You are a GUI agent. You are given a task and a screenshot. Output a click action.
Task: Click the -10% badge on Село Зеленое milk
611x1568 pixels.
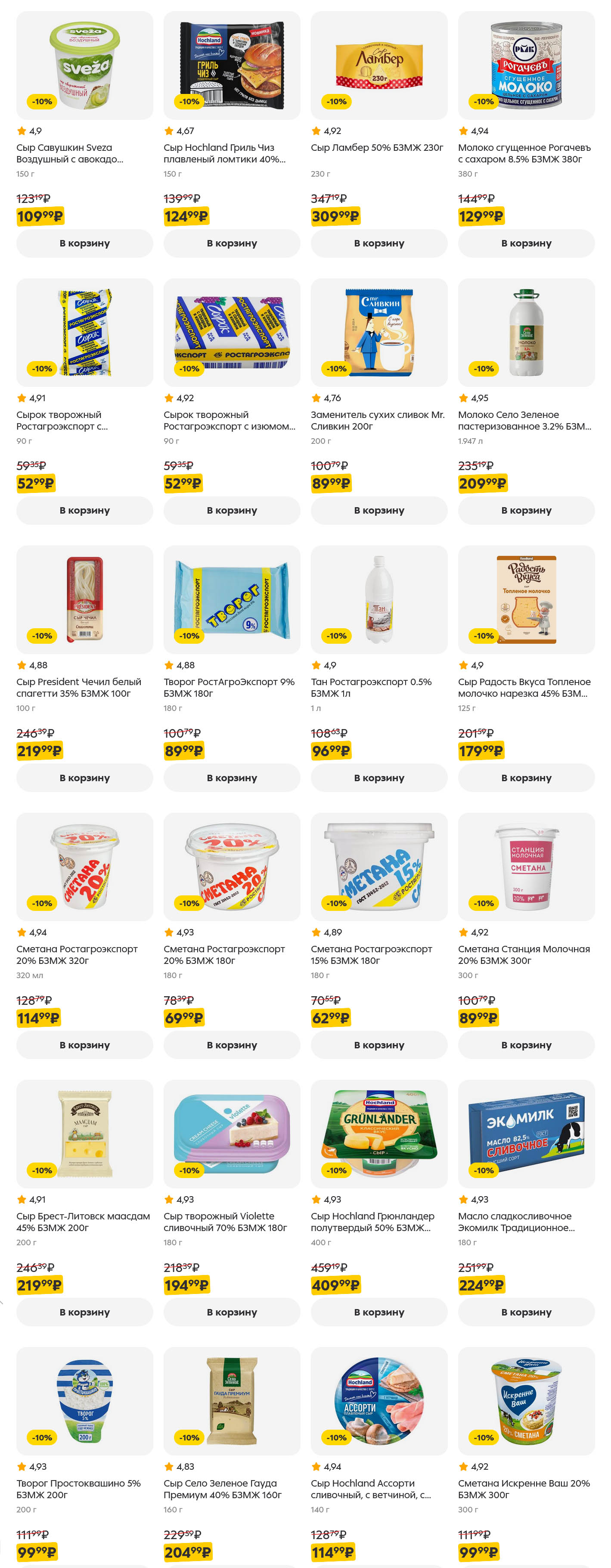pyautogui.click(x=484, y=369)
